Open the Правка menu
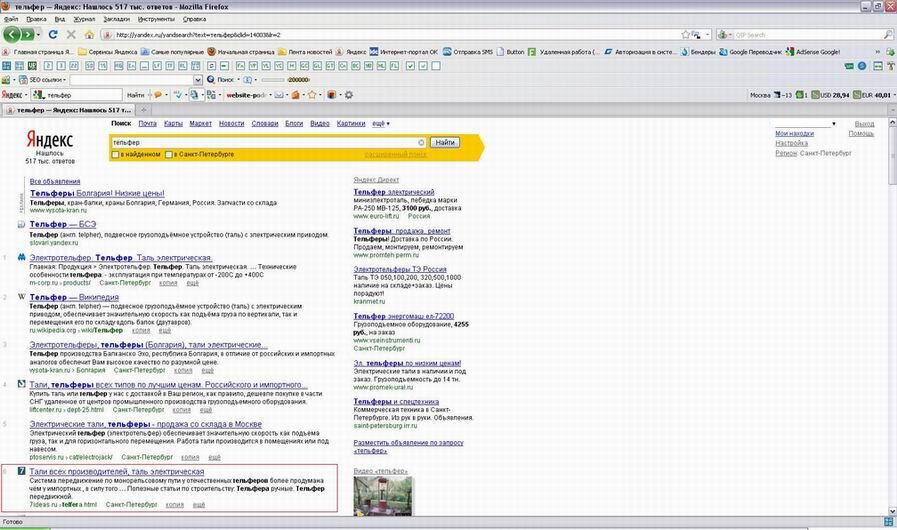The width and height of the screenshot is (897, 530). (36, 19)
